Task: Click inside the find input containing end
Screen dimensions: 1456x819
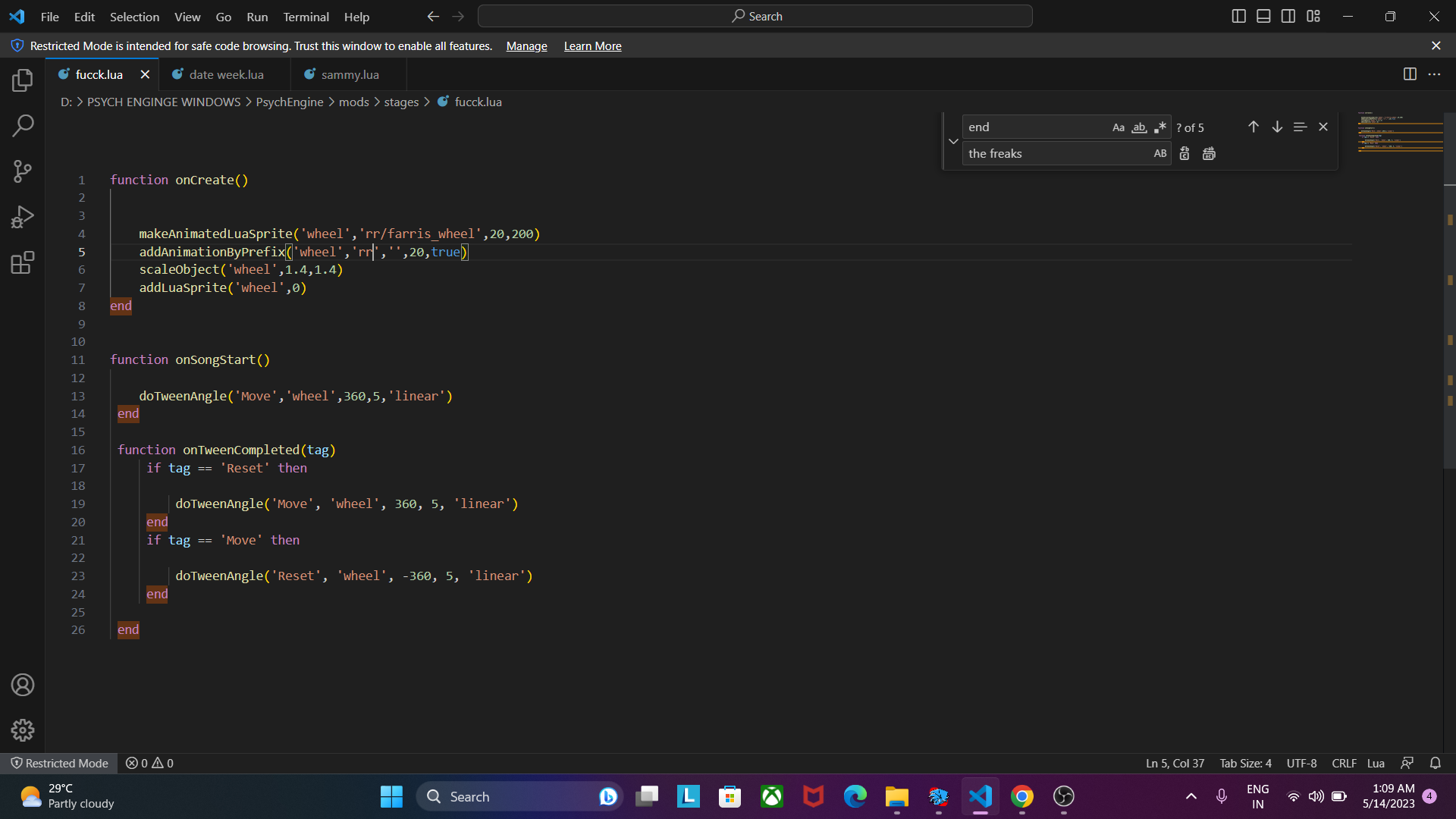Action: [1031, 127]
